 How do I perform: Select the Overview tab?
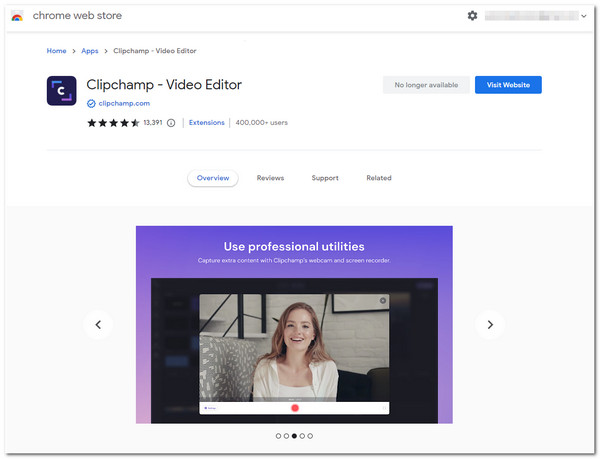click(213, 178)
